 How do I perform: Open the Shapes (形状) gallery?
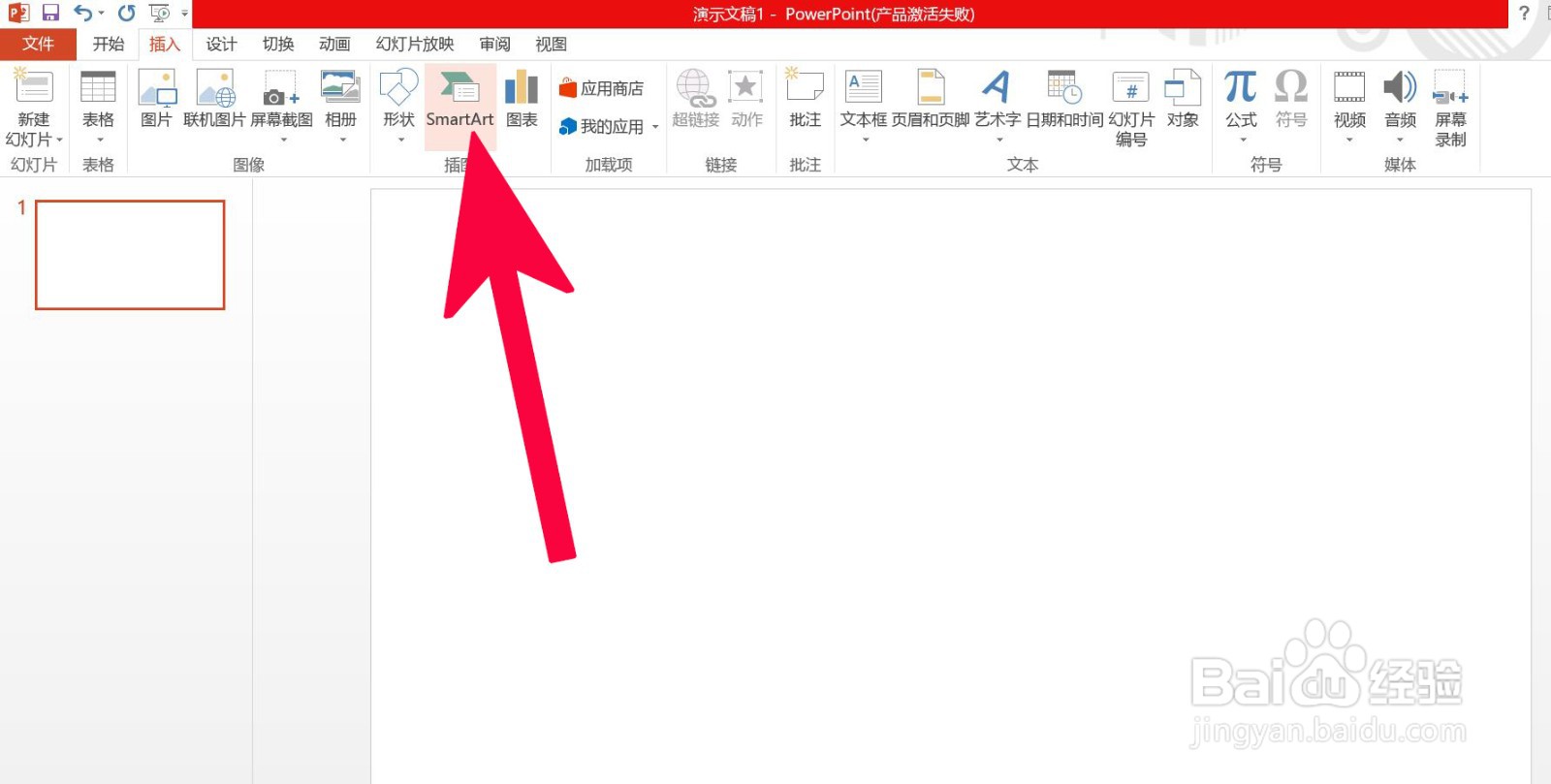click(x=398, y=87)
